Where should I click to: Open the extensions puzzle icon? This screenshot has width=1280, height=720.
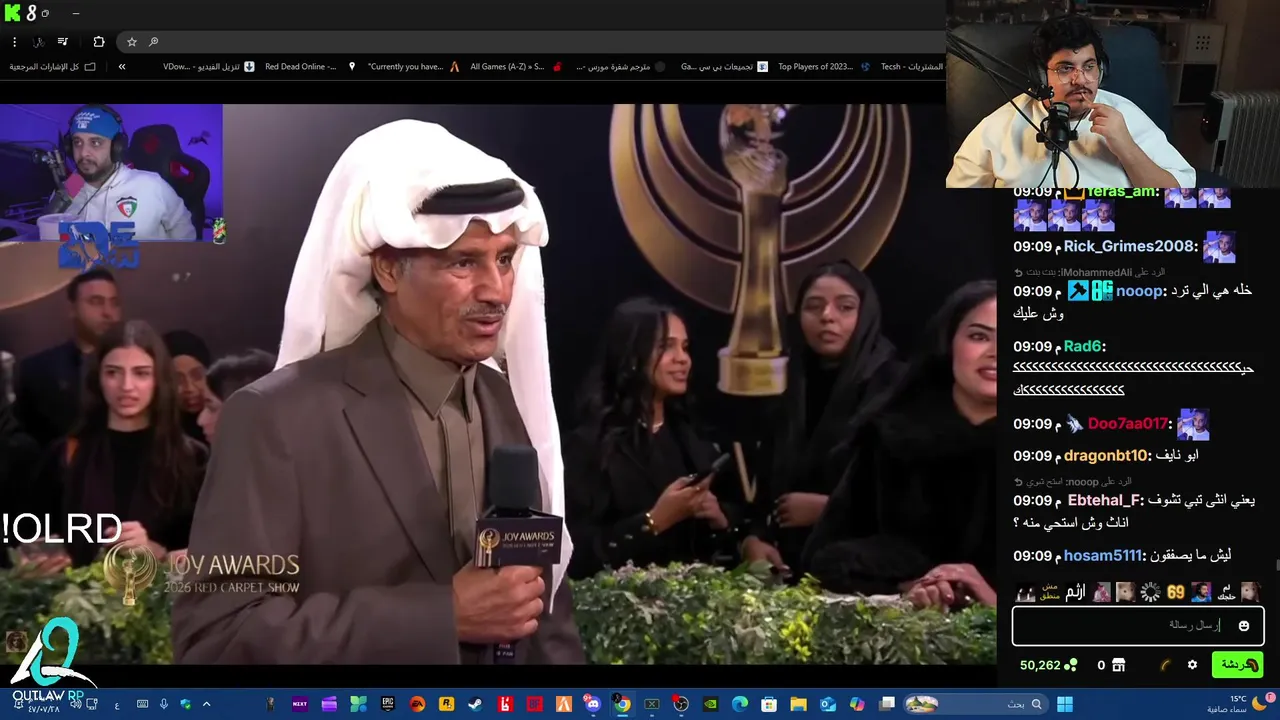pos(98,42)
